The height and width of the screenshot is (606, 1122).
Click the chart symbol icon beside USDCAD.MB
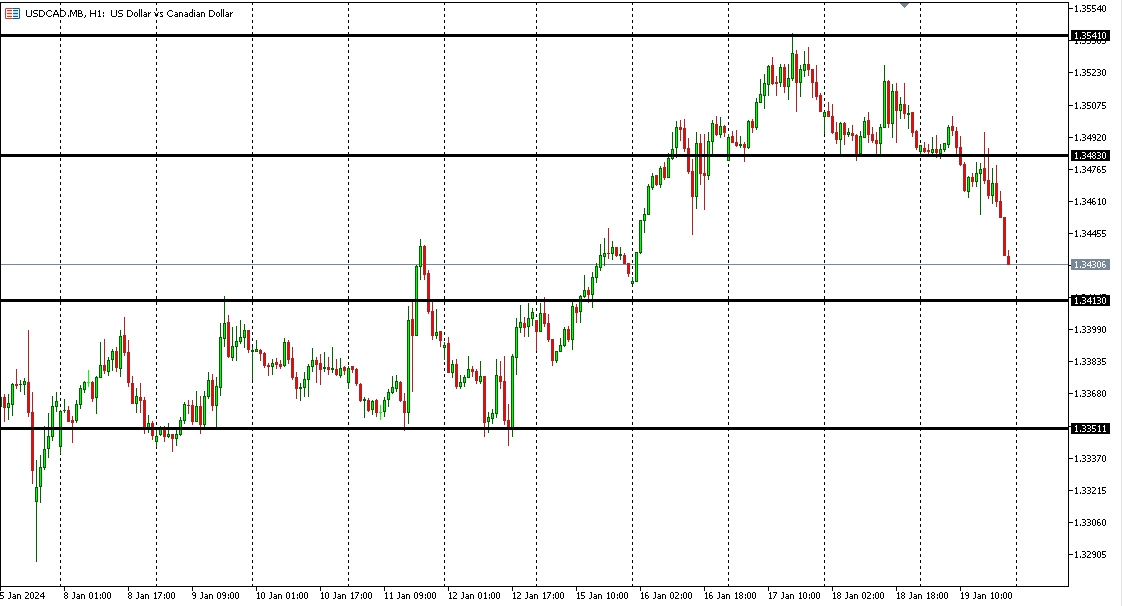coord(12,14)
